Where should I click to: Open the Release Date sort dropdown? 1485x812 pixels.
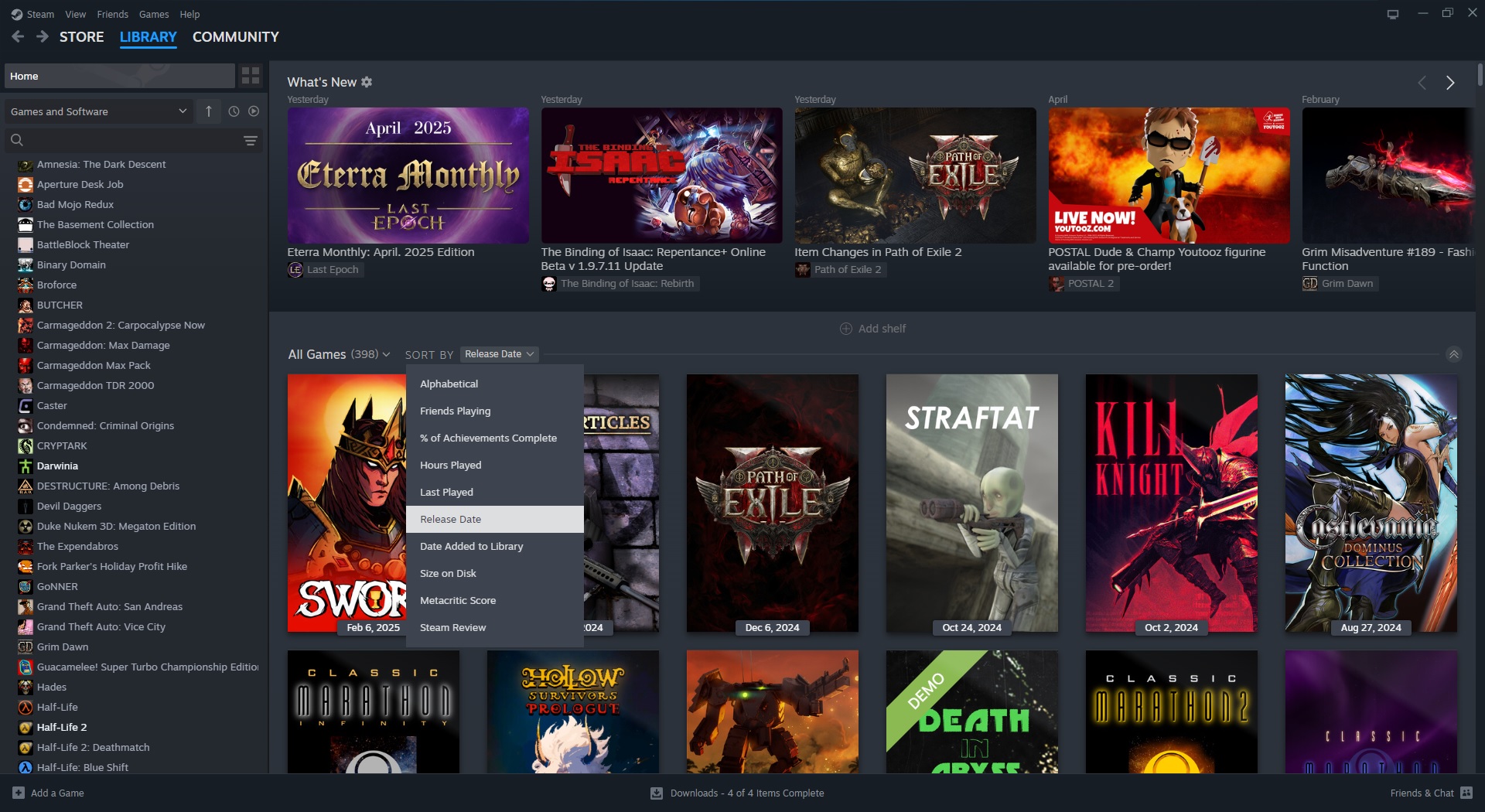click(499, 354)
